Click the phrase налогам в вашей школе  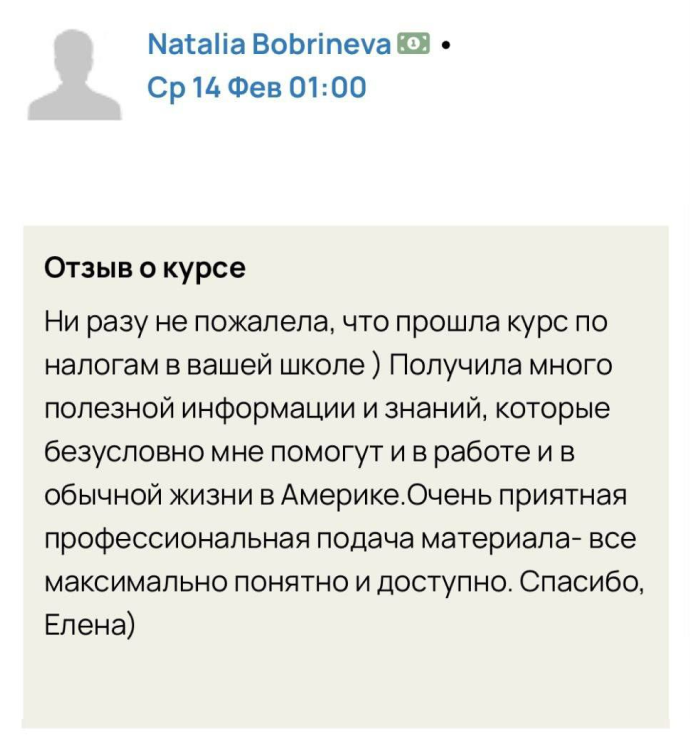point(205,366)
